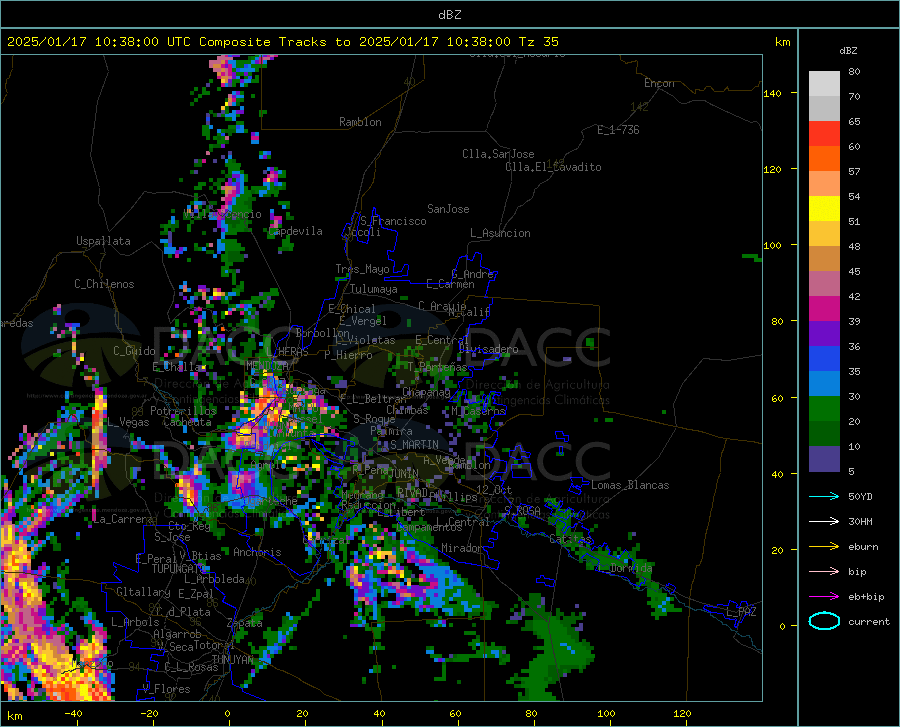This screenshot has height=727, width=900.
Task: Click the 'Mirador' map label
Action: 461,548
